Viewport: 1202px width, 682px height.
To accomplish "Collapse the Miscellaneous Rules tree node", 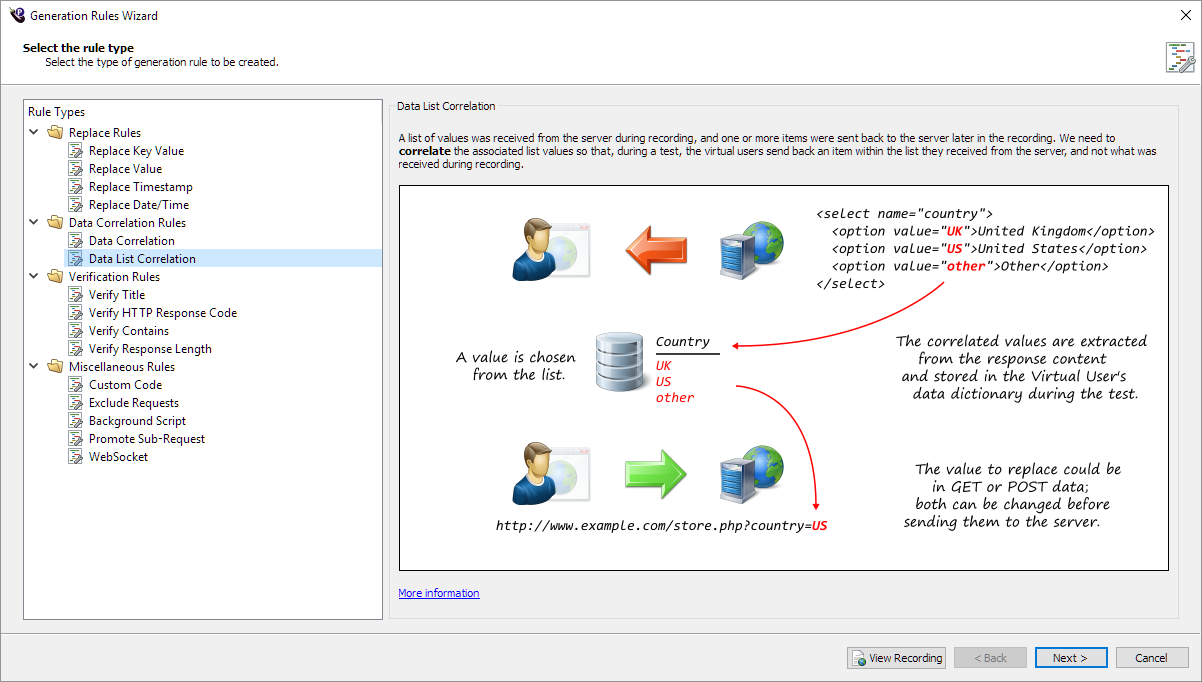I will click(34, 367).
